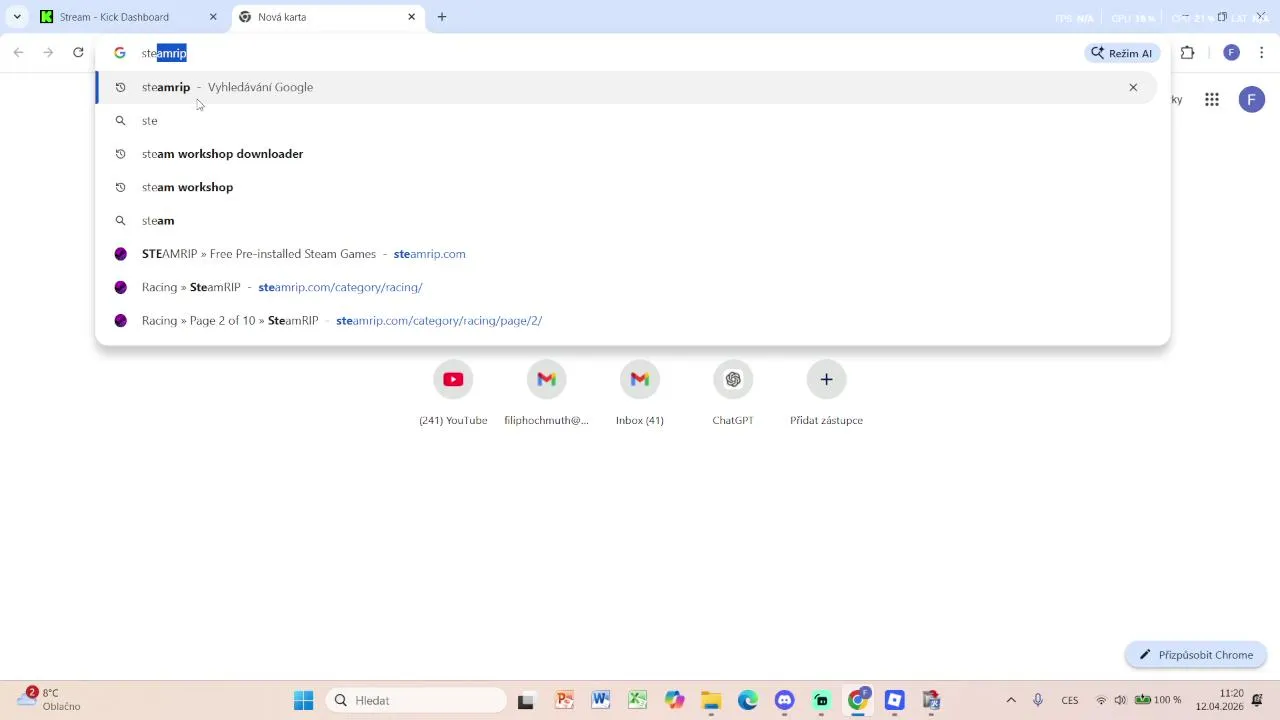Open the notification bell in the tray
This screenshot has width=1280, height=720.
coord(1258,700)
